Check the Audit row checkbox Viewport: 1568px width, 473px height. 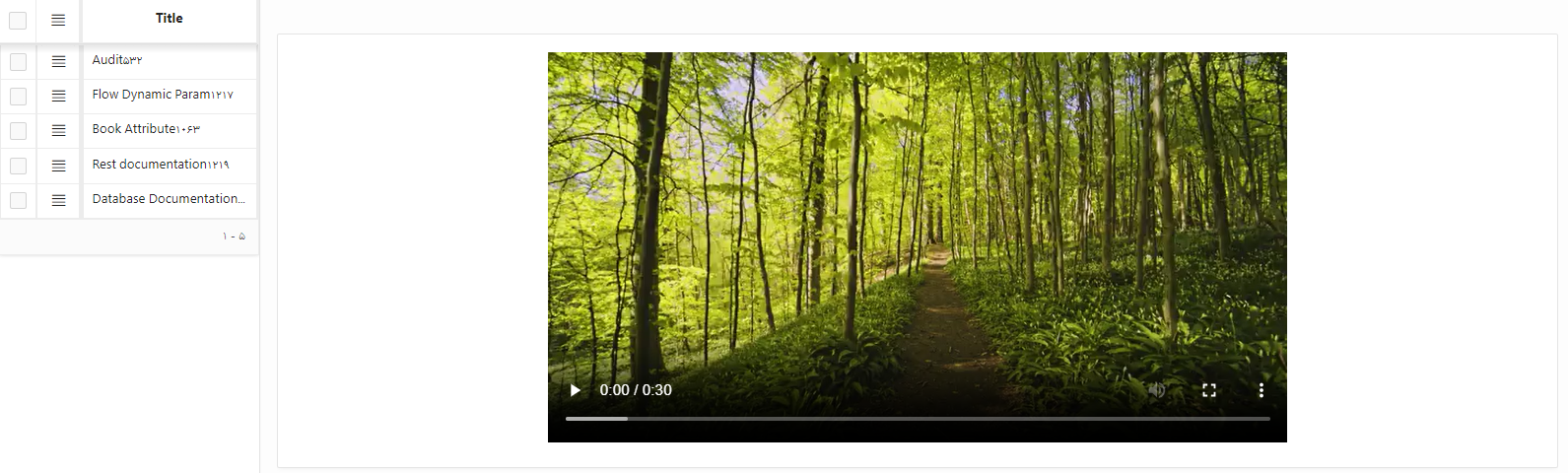coord(18,61)
